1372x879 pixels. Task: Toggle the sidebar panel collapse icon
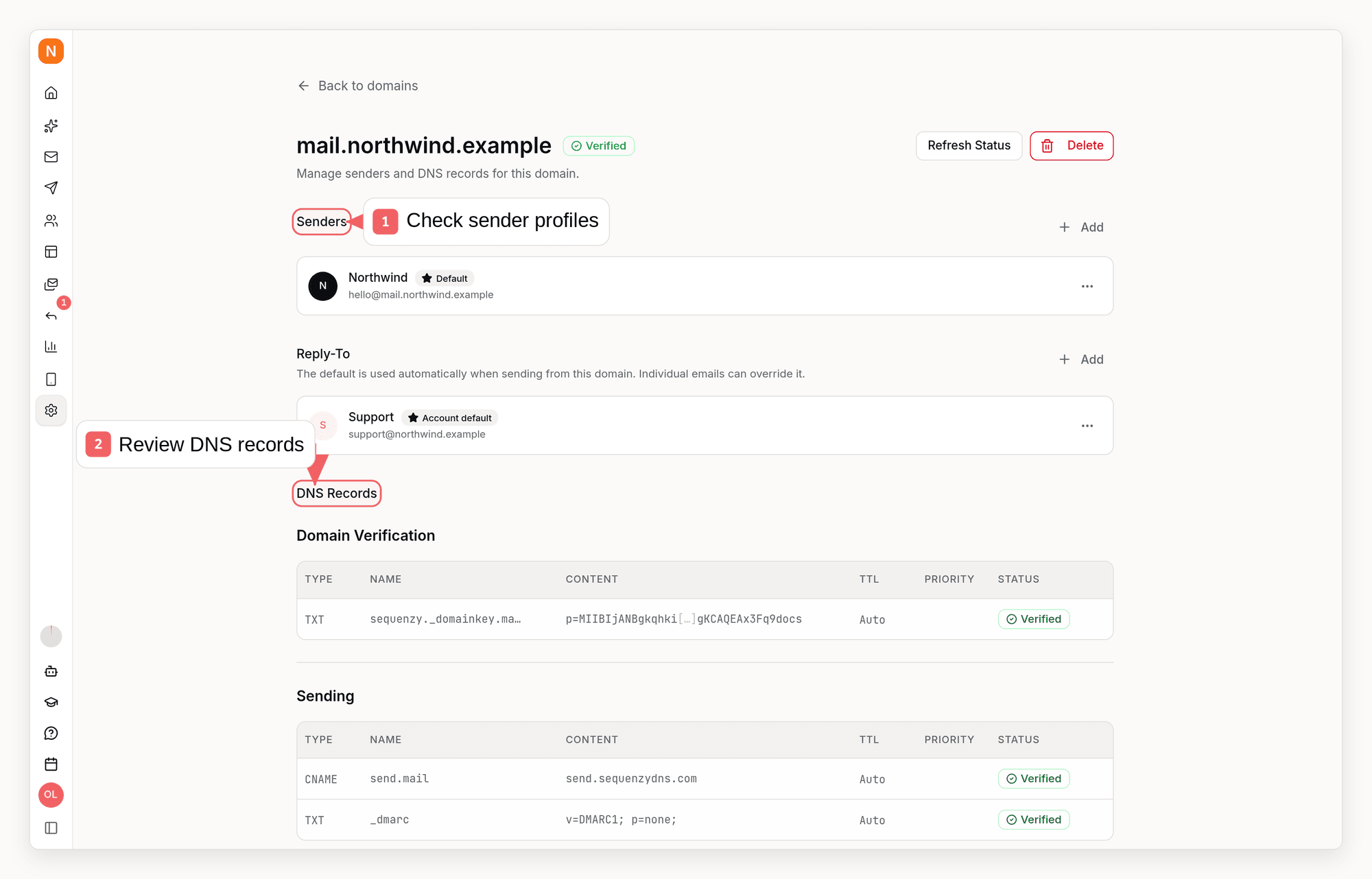tap(51, 828)
